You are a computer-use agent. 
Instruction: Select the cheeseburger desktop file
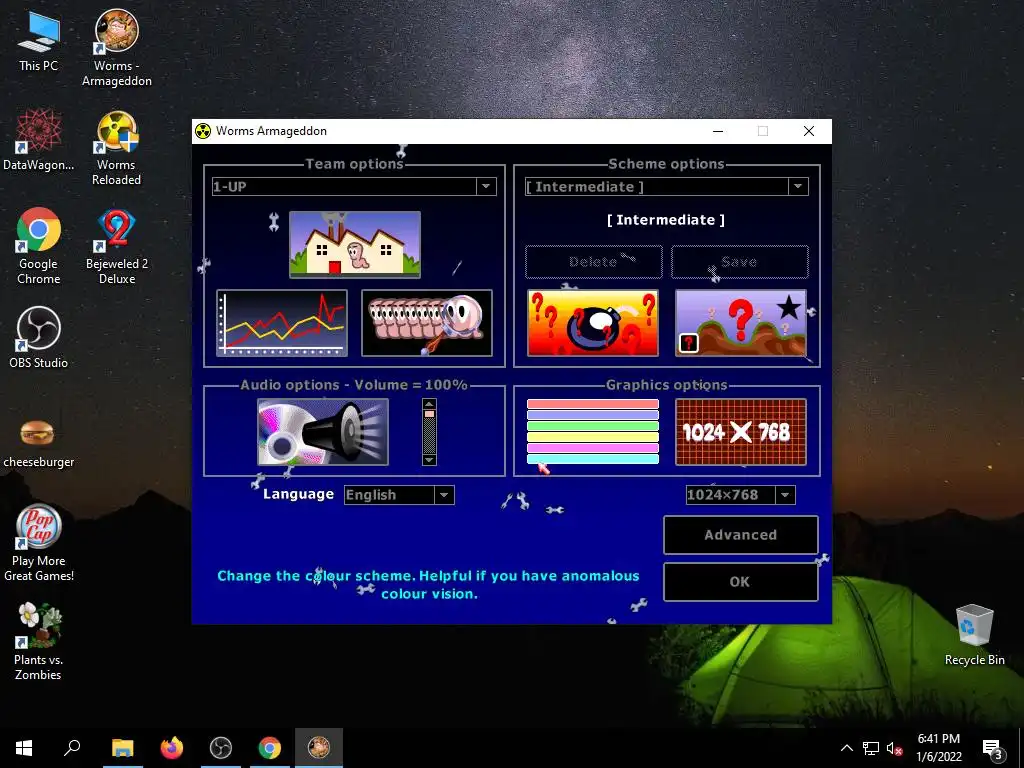point(39,443)
